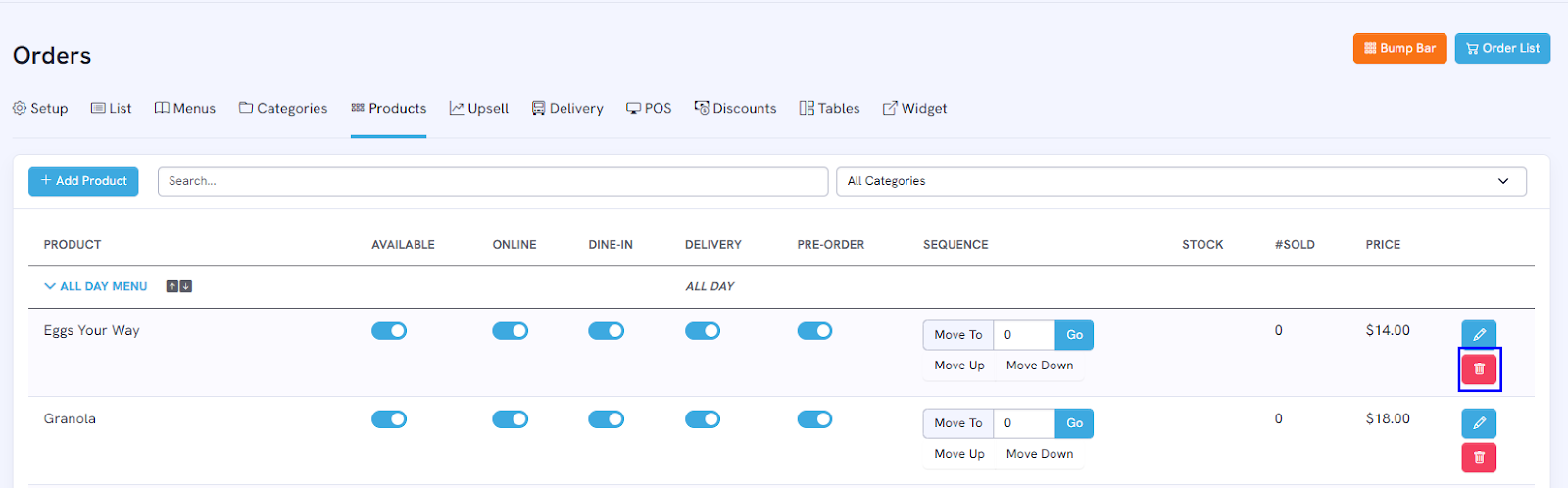The image size is (1568, 488).
Task: Toggle Available switch for Eggs Your Way
Action: pyautogui.click(x=389, y=331)
